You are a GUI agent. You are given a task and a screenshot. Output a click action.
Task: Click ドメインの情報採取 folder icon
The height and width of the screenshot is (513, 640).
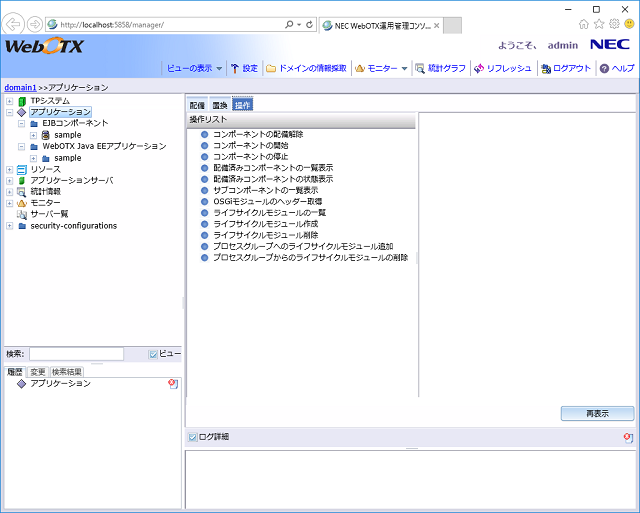coord(271,68)
